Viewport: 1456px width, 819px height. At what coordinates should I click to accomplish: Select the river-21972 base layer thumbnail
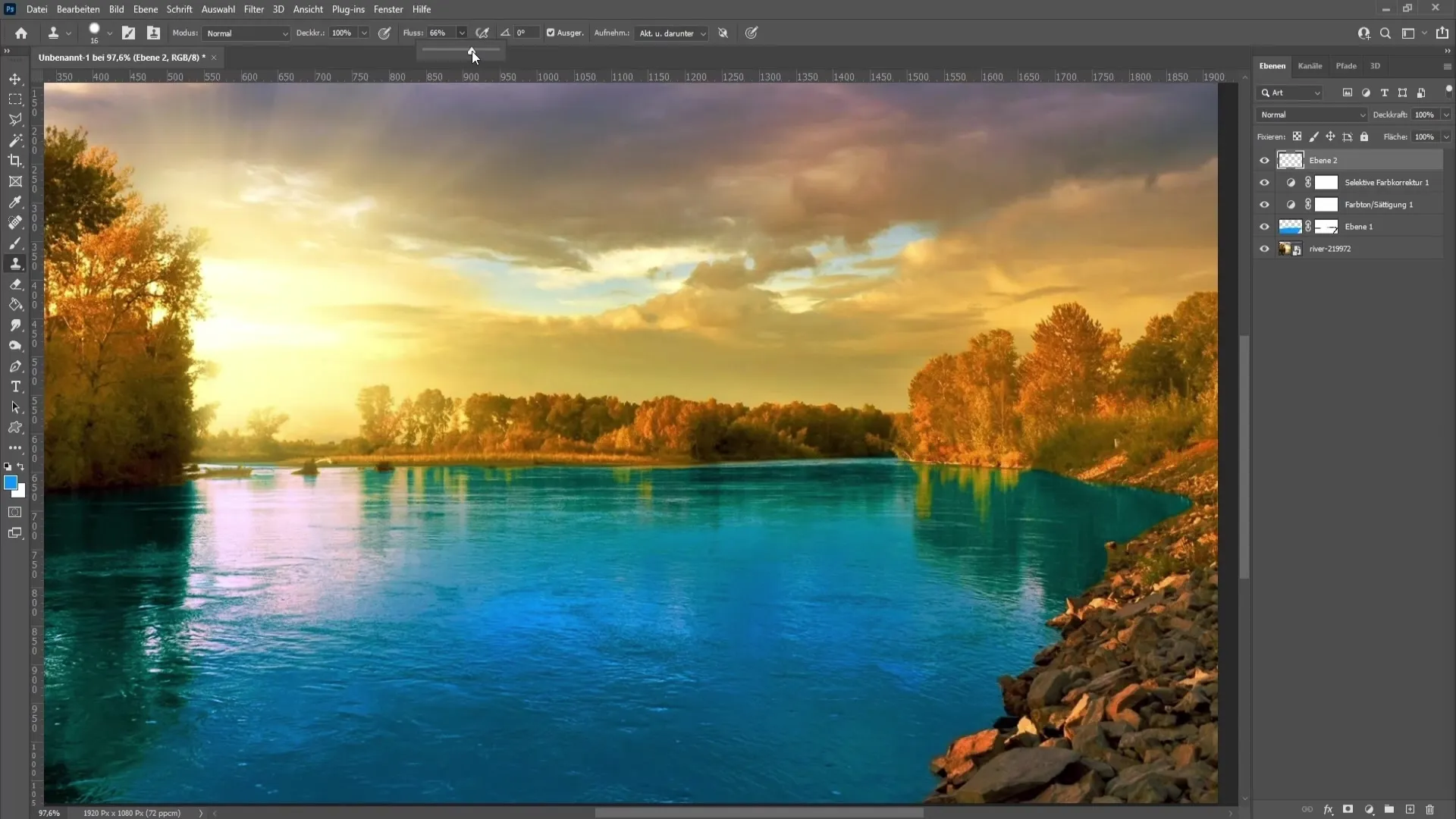[1287, 248]
